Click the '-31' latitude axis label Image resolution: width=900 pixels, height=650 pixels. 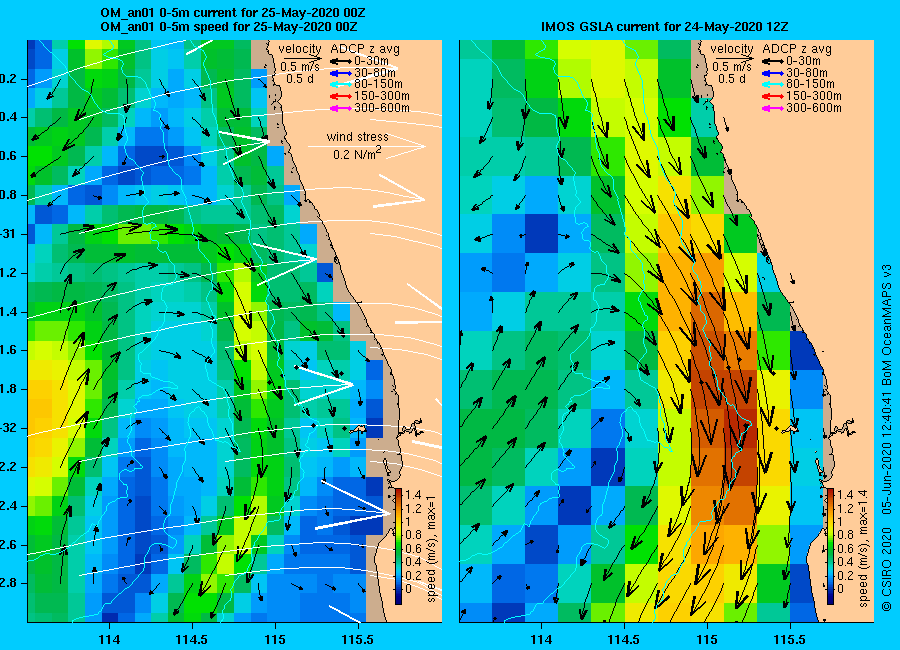7,234
